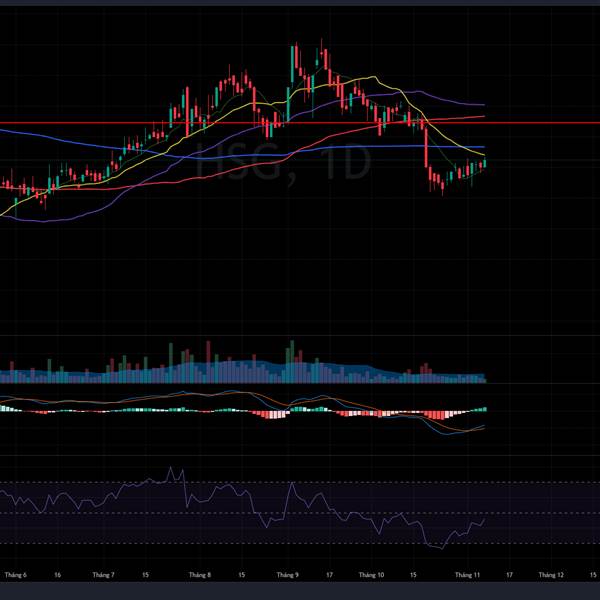The height and width of the screenshot is (600, 600).
Task: Click the "Tháng 6" time axis label
Action: pyautogui.click(x=16, y=575)
